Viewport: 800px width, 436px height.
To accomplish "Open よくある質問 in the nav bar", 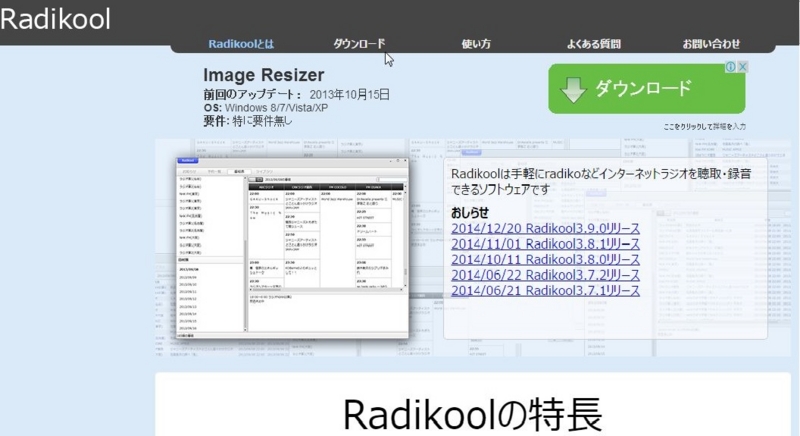I will 593,44.
